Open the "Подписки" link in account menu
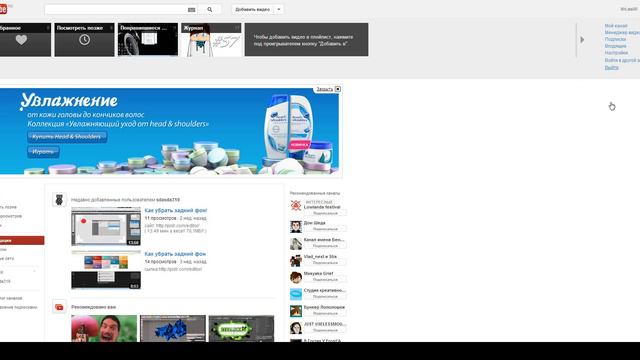This screenshot has width=640, height=360. (x=615, y=39)
